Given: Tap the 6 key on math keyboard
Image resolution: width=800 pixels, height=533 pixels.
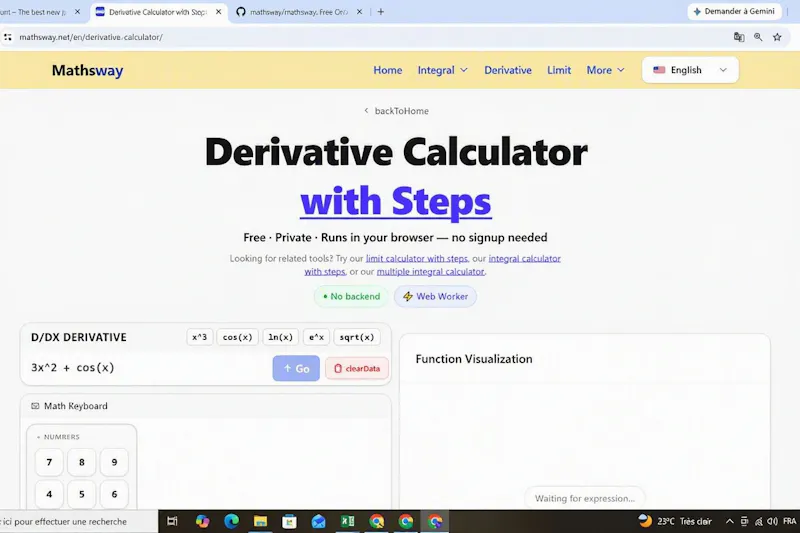Looking at the screenshot, I should (114, 494).
